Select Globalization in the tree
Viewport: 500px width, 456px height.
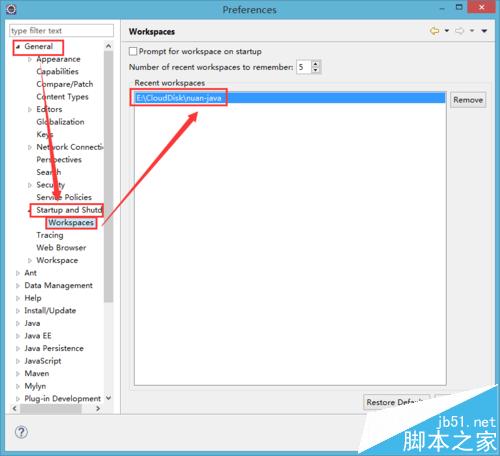(60, 122)
